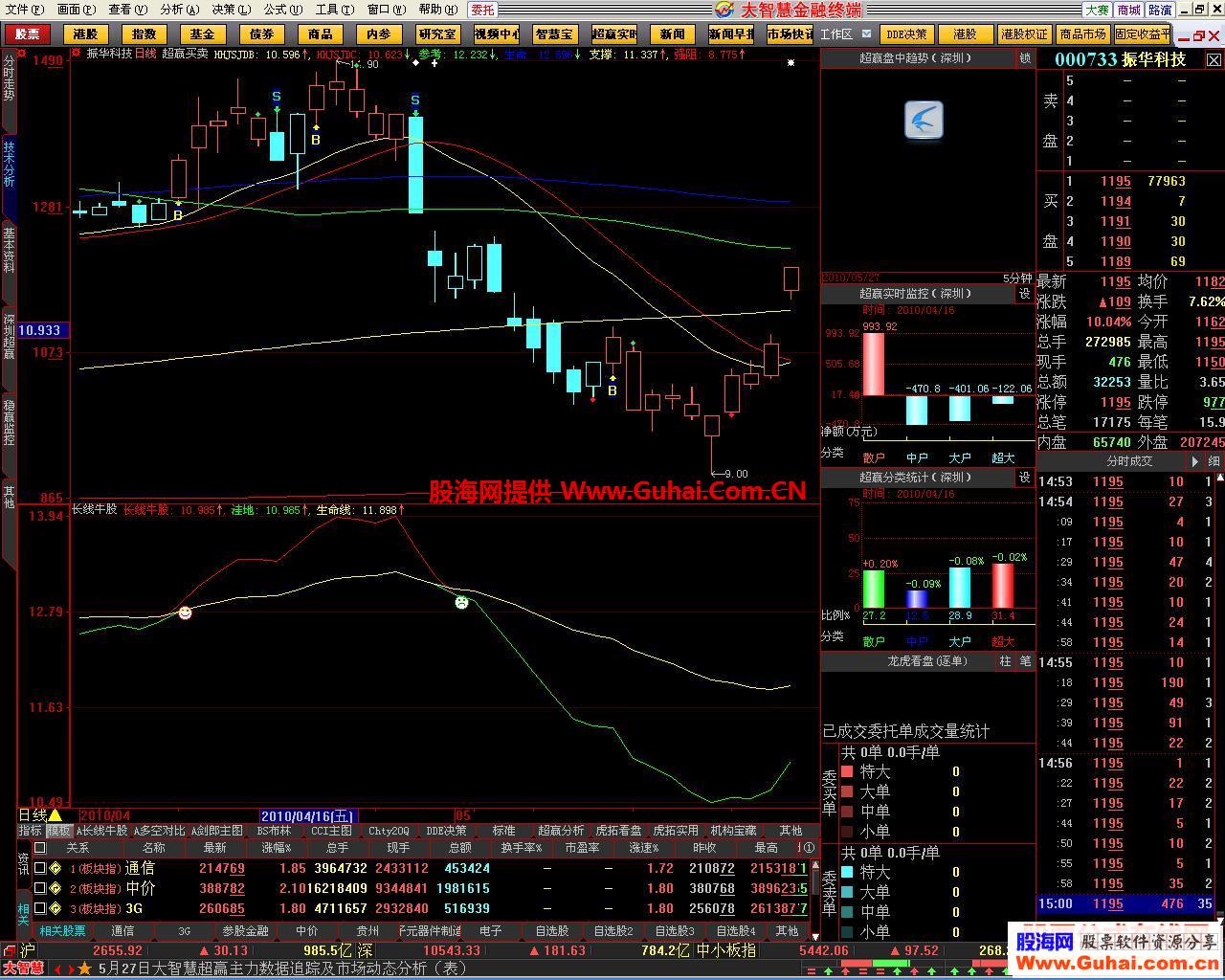Image resolution: width=1225 pixels, height=980 pixels.
Task: Select the CCI主图 indicator tab
Action: tap(332, 831)
